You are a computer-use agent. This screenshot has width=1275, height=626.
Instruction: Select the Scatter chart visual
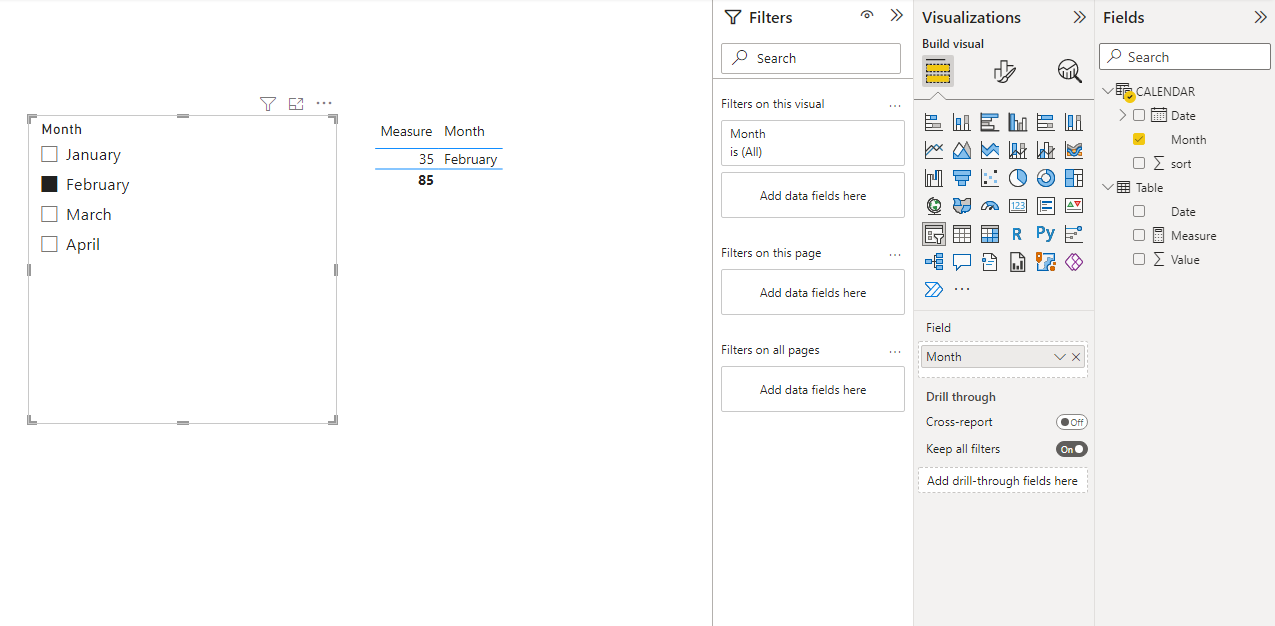(x=990, y=178)
